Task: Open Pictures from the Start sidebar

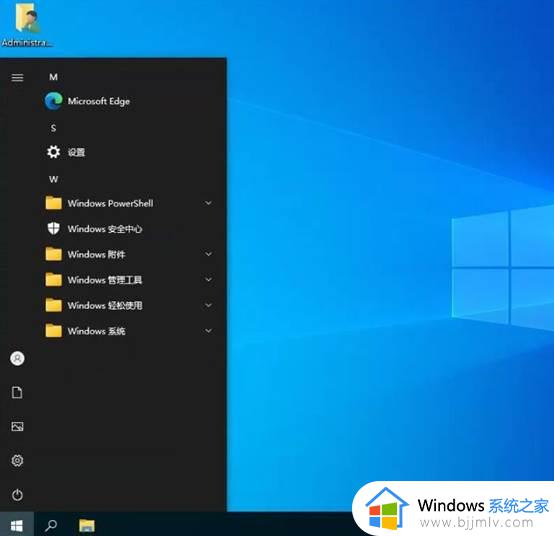Action: (x=17, y=426)
